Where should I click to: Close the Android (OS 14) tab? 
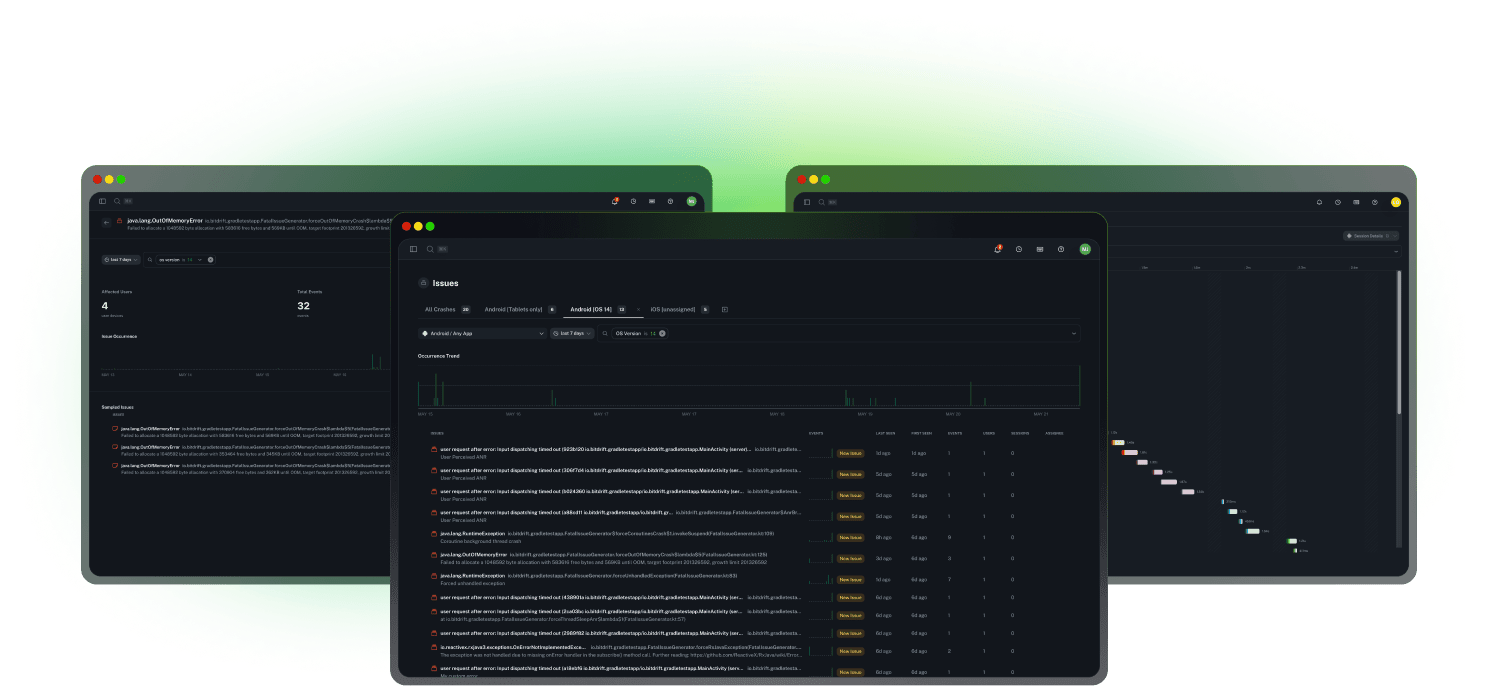[x=638, y=309]
